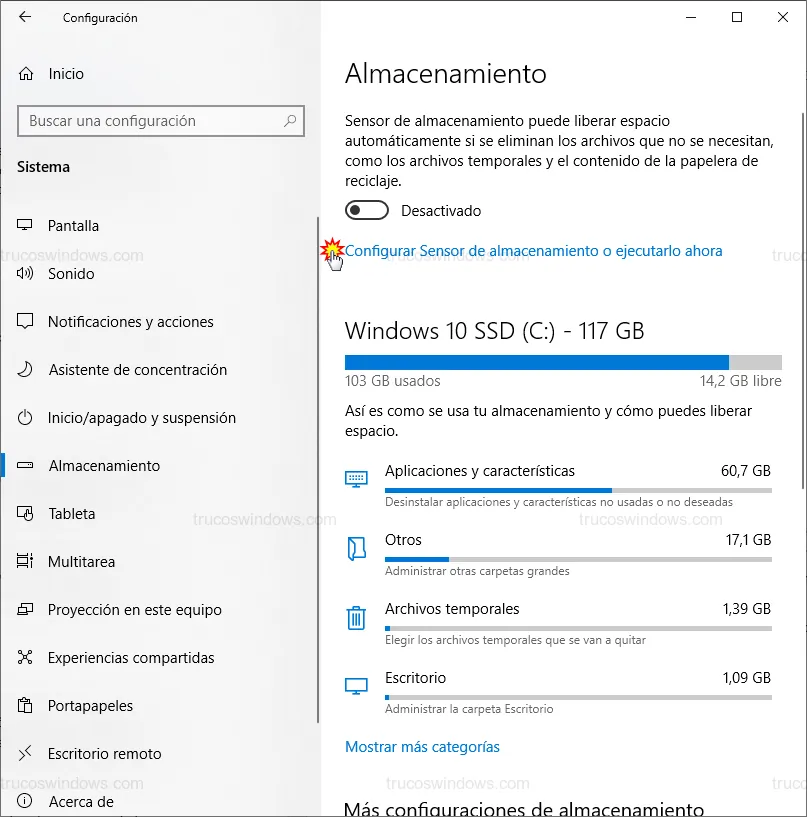
Task: Enable the Sensor de almacenamiento toggle
Action: pyautogui.click(x=367, y=211)
